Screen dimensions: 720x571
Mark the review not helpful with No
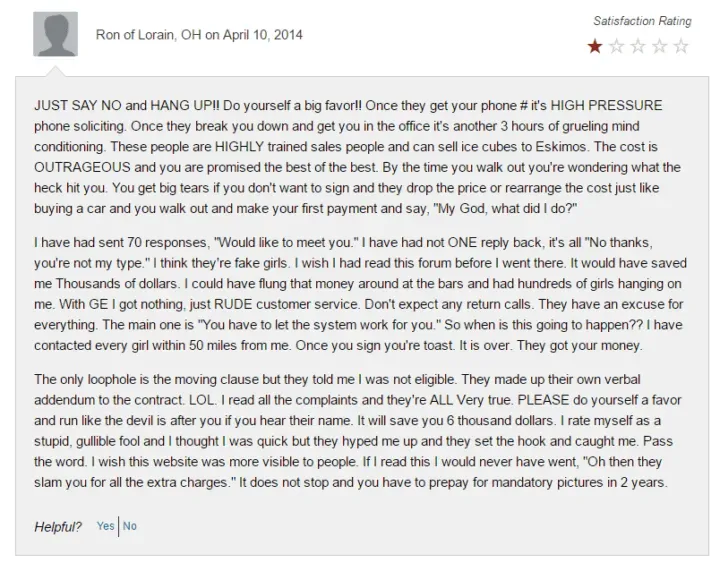click(130, 526)
